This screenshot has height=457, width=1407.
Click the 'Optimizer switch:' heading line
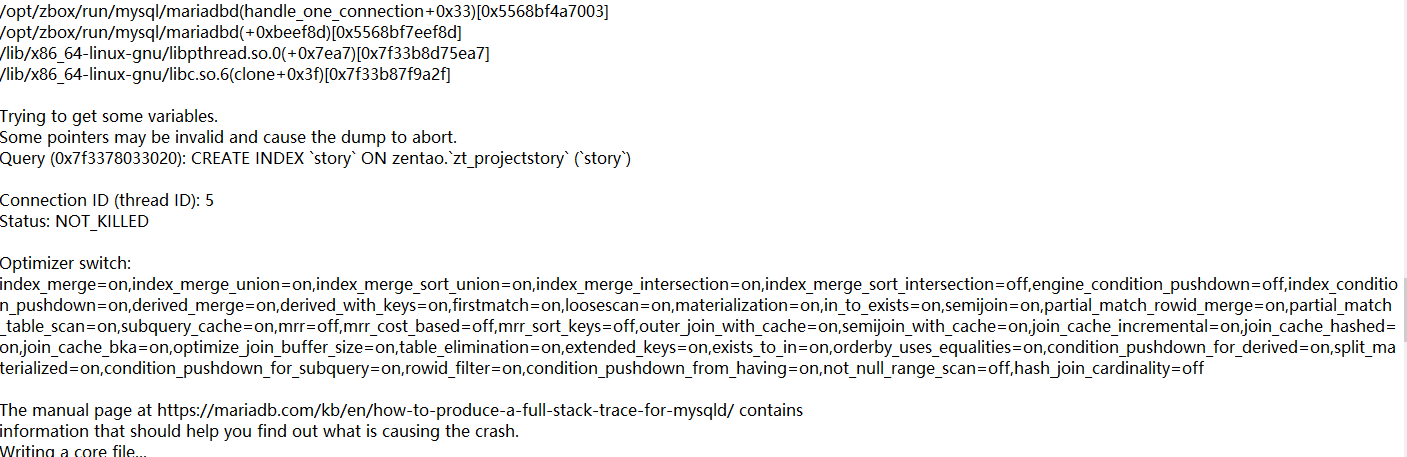tap(65, 264)
